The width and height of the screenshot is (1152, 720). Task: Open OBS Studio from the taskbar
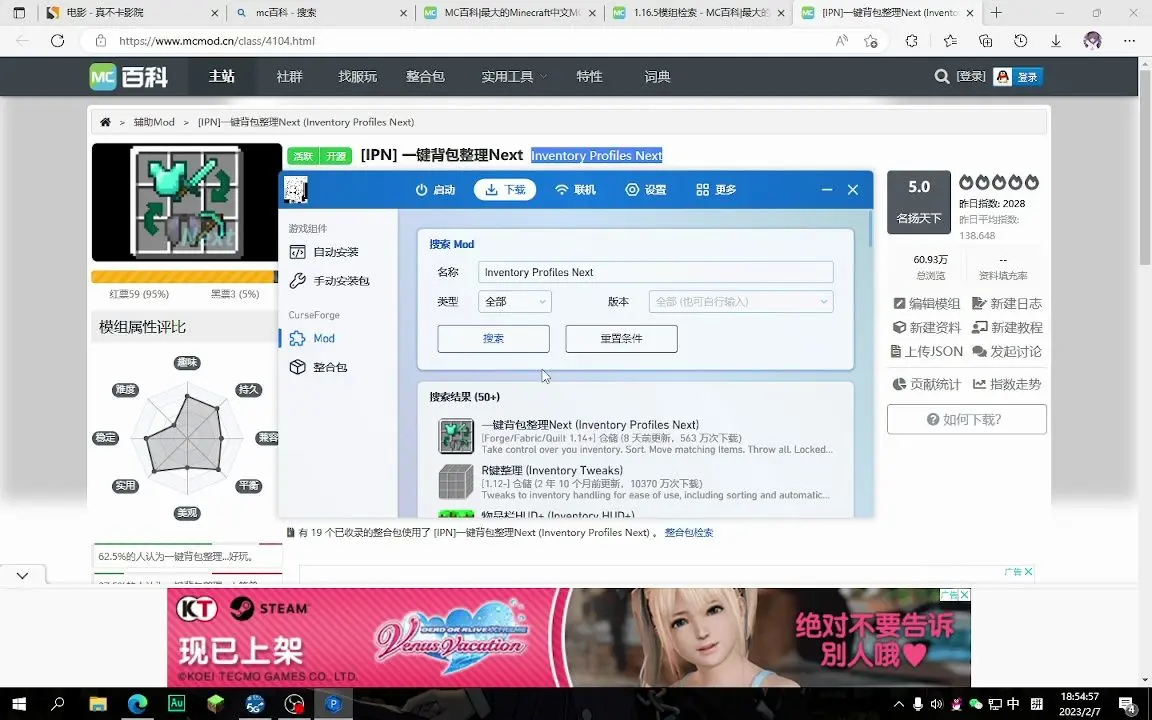[294, 704]
